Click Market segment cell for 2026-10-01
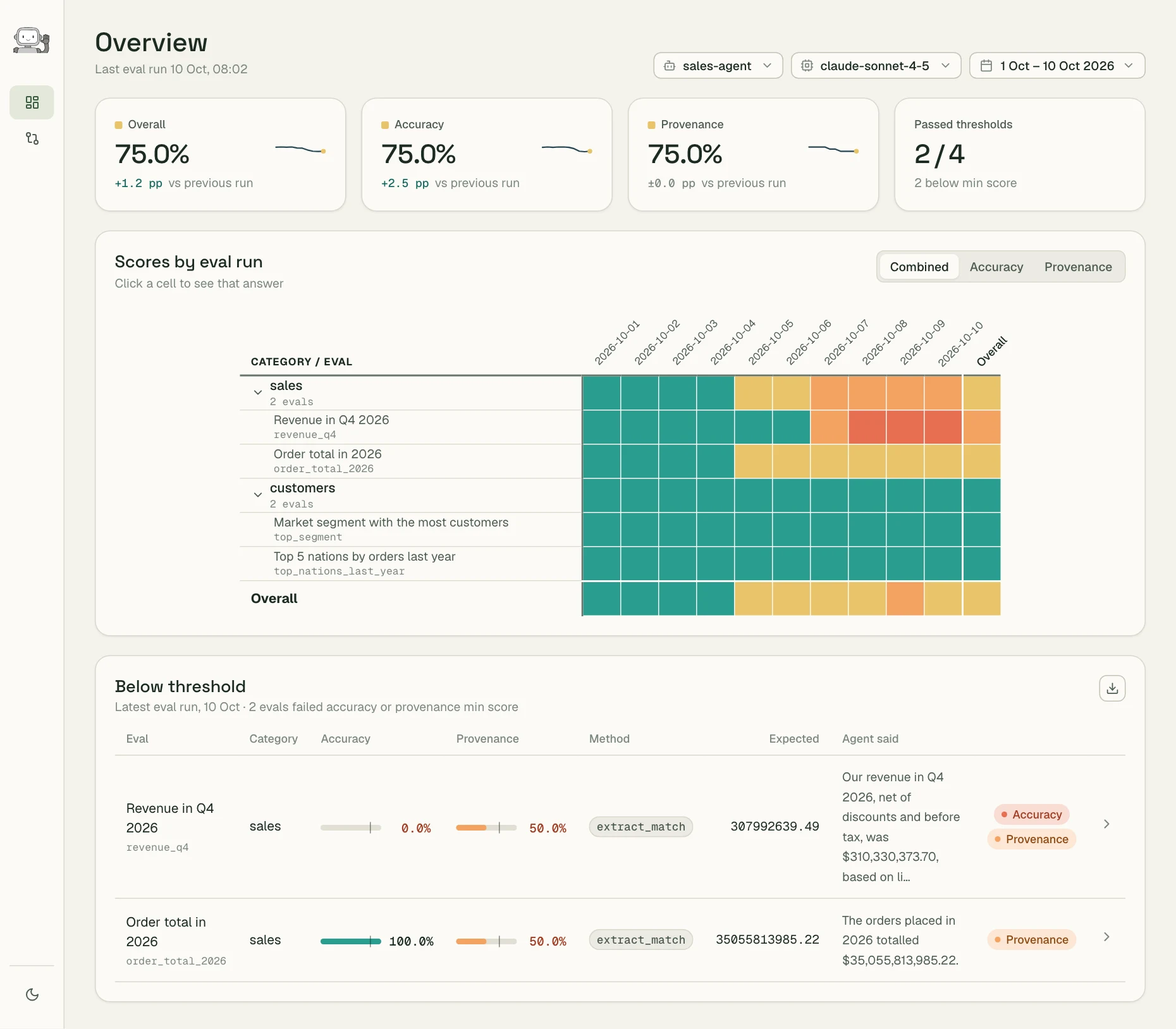The image size is (1176, 1029). 601,530
